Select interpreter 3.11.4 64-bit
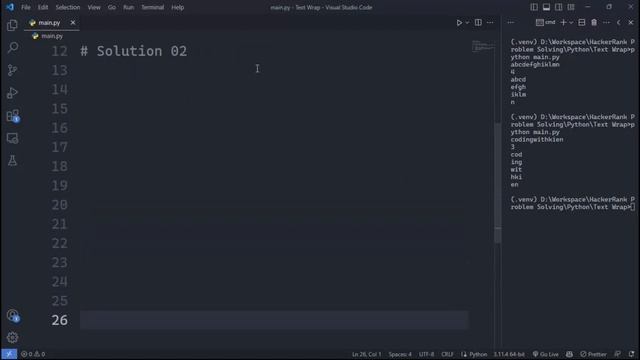 pos(509,354)
